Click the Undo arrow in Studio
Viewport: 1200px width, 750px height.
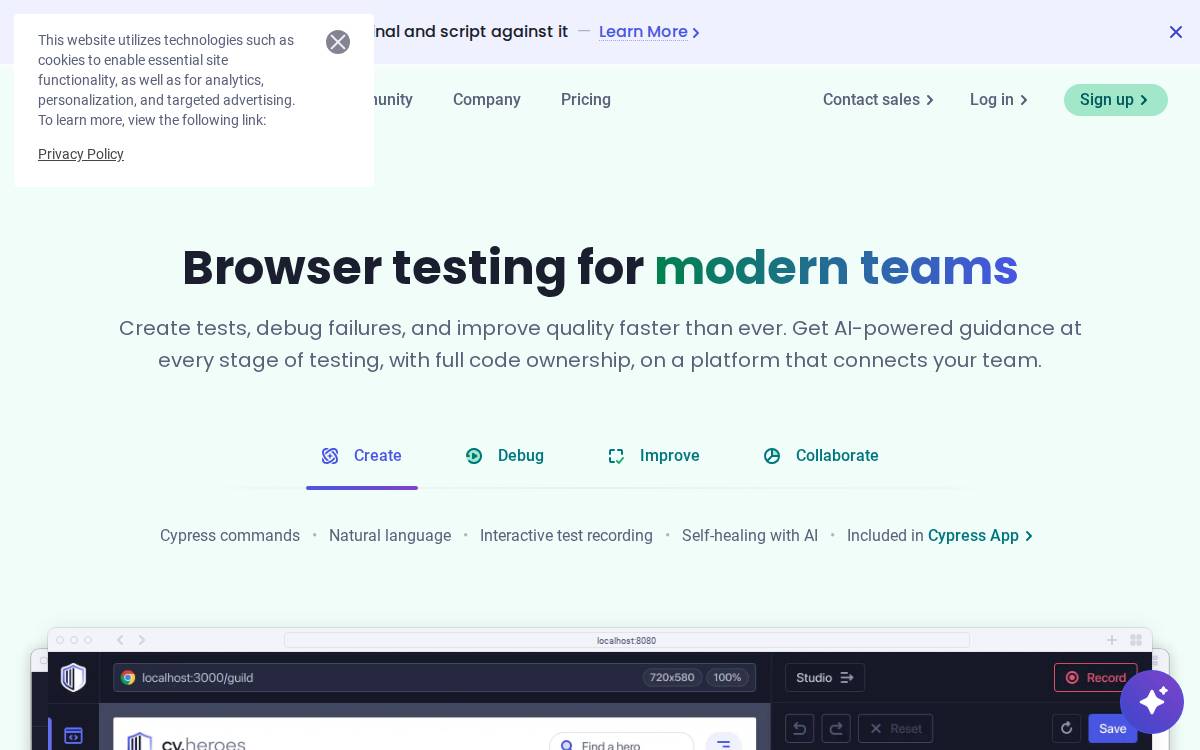(x=799, y=728)
